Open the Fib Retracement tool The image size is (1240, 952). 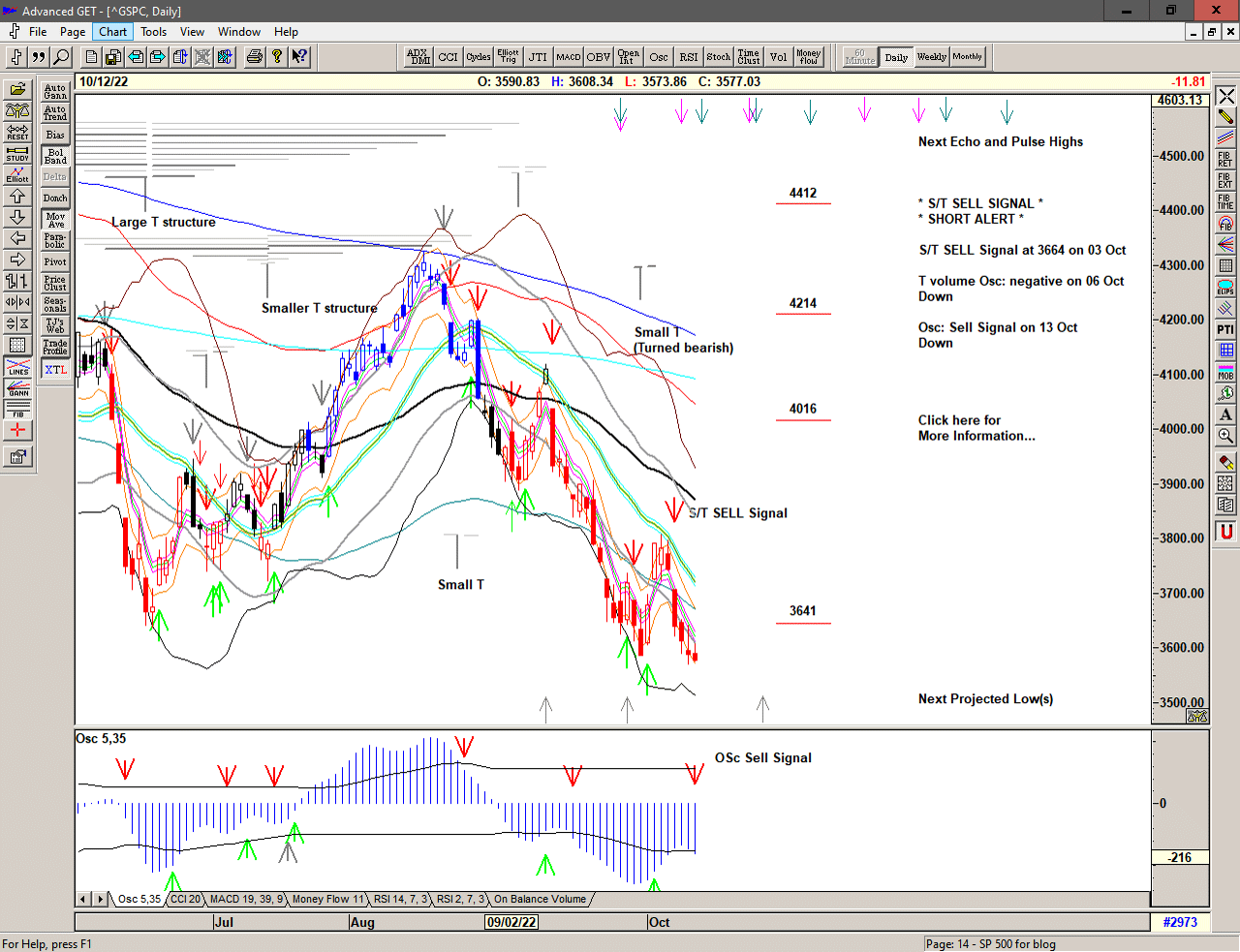click(x=1225, y=160)
